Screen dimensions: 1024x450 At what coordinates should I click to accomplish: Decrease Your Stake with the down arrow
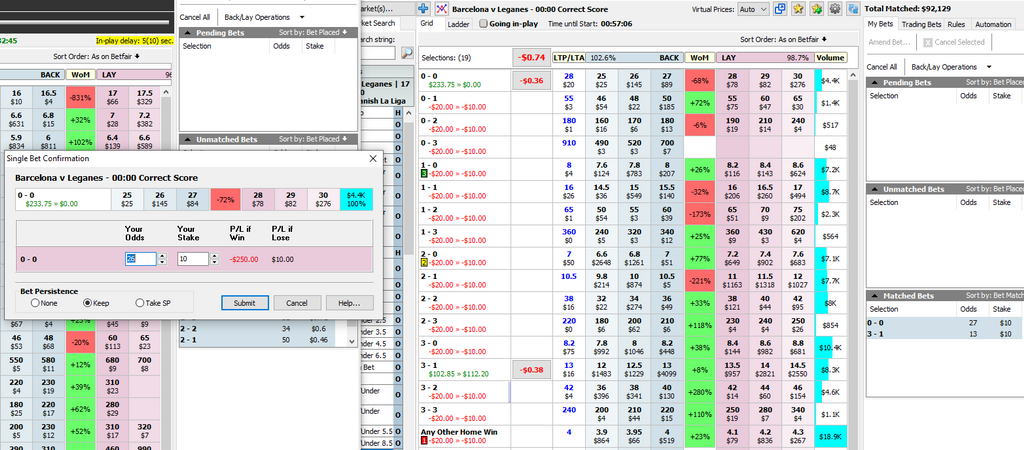(214, 262)
